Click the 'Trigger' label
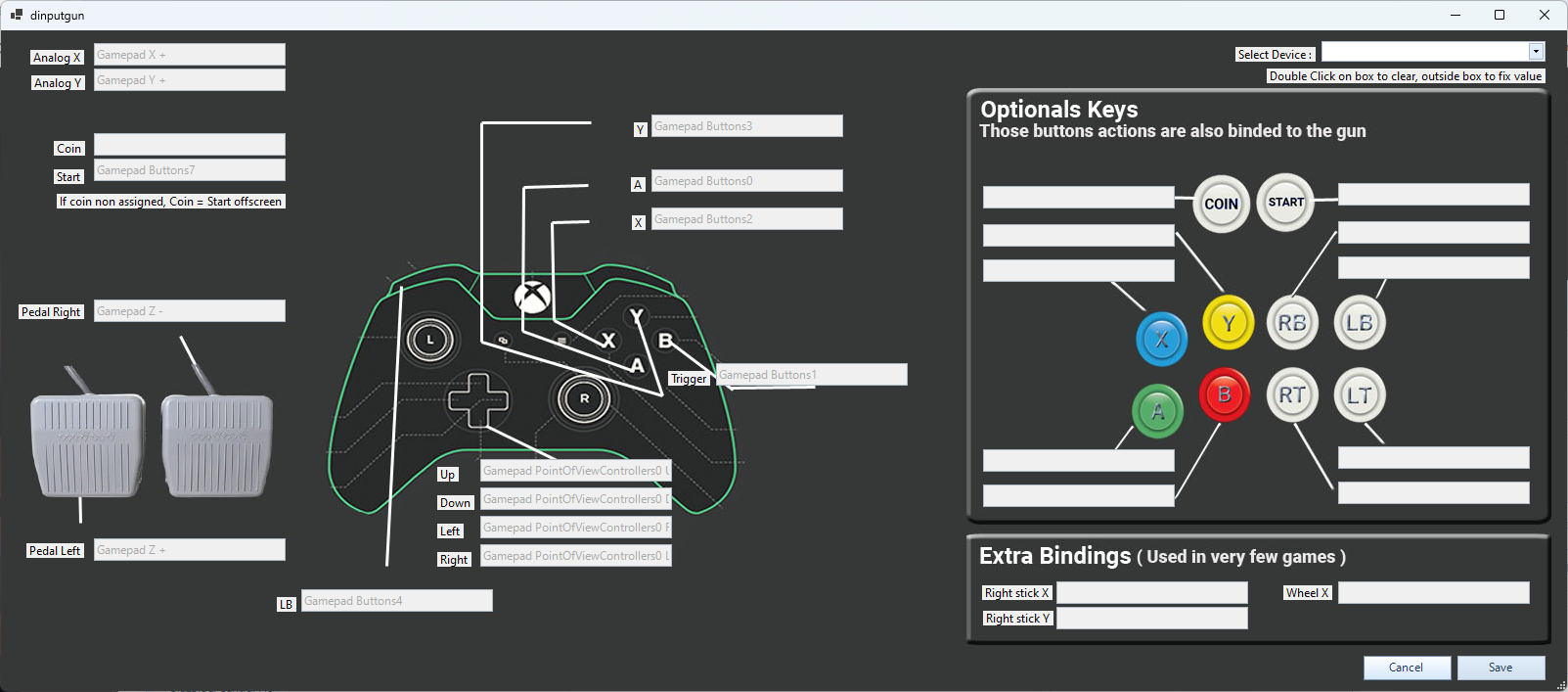1568x692 pixels. [689, 379]
